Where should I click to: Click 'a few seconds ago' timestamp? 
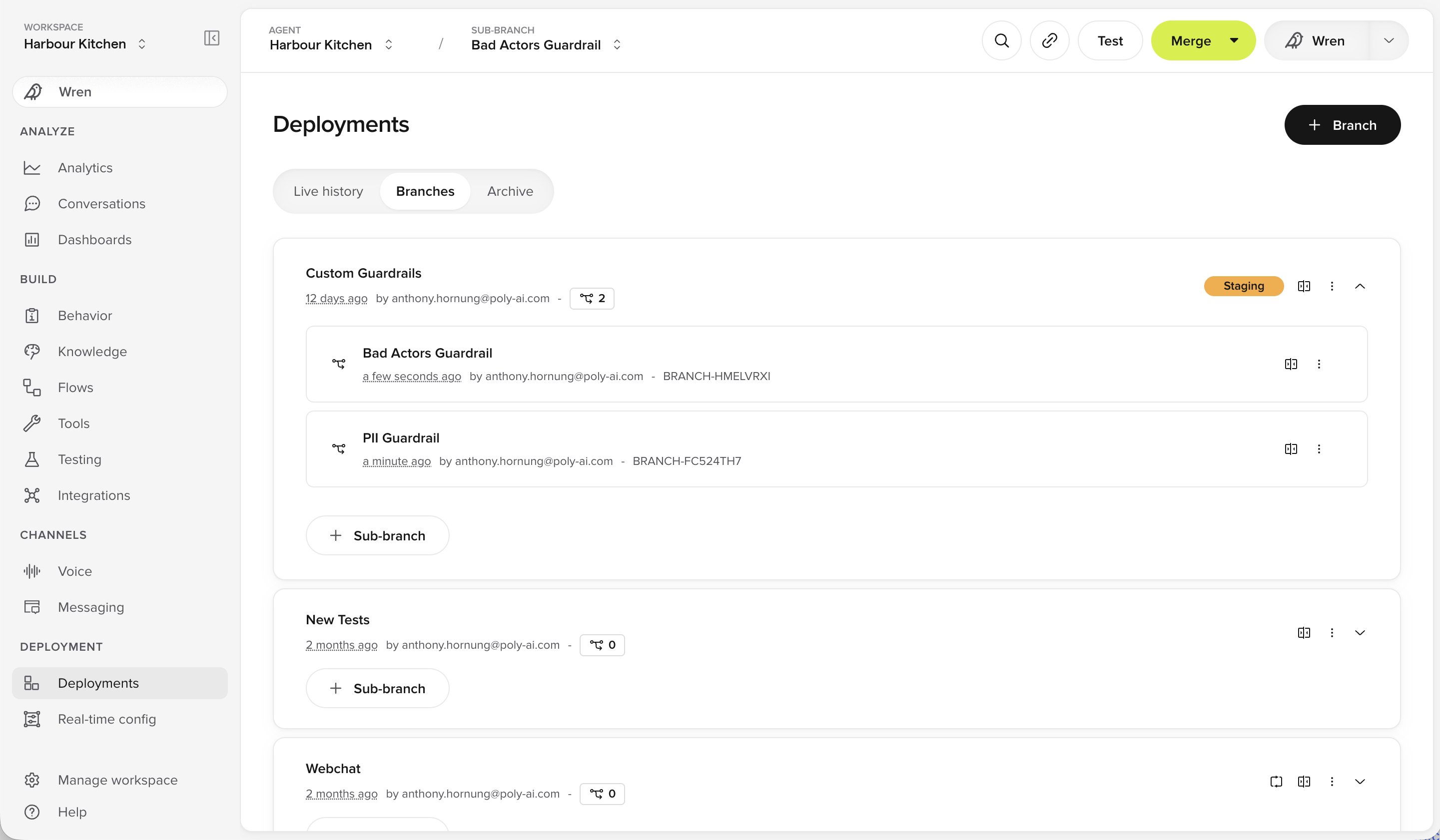(411, 377)
